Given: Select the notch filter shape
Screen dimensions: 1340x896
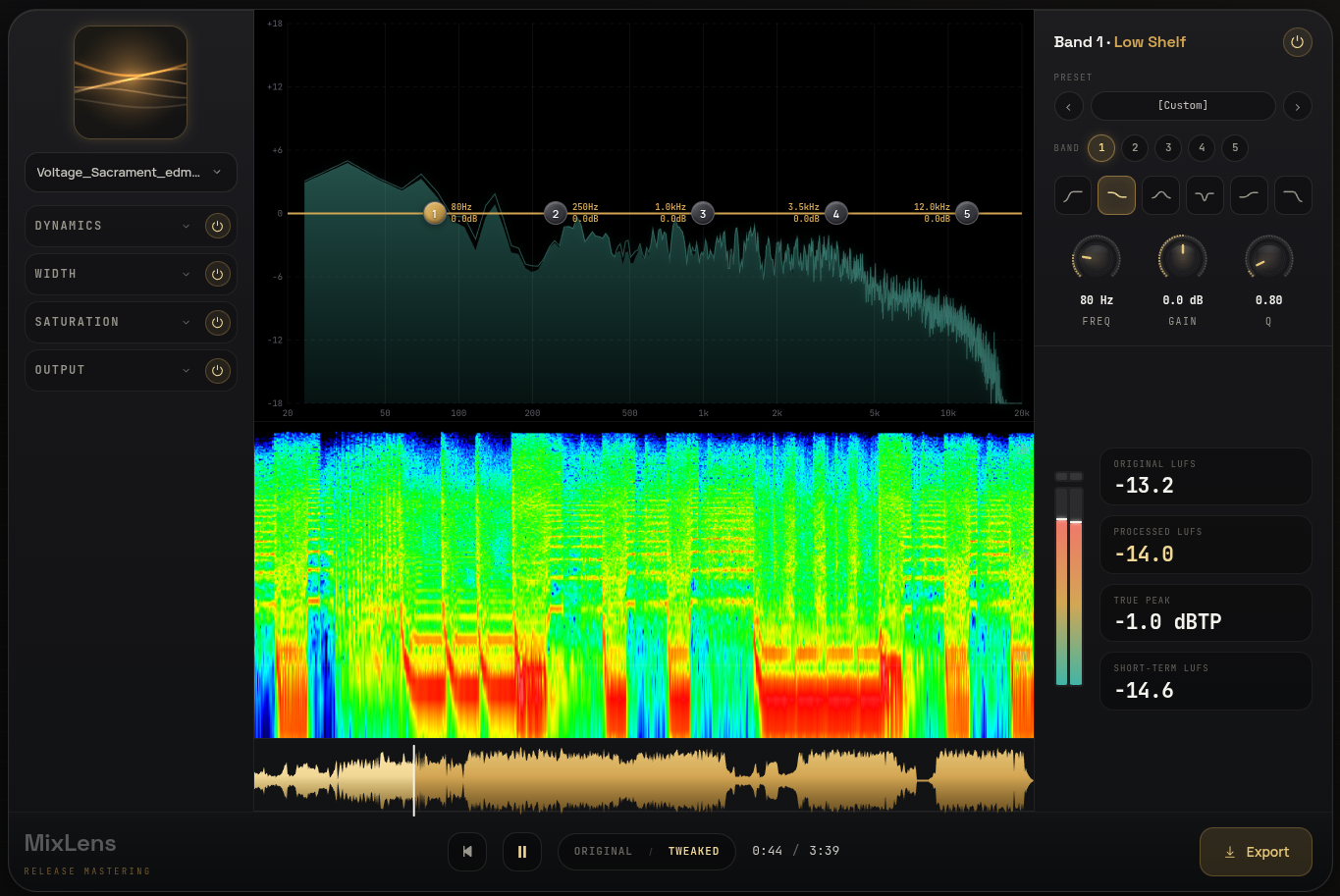Looking at the screenshot, I should (1205, 195).
